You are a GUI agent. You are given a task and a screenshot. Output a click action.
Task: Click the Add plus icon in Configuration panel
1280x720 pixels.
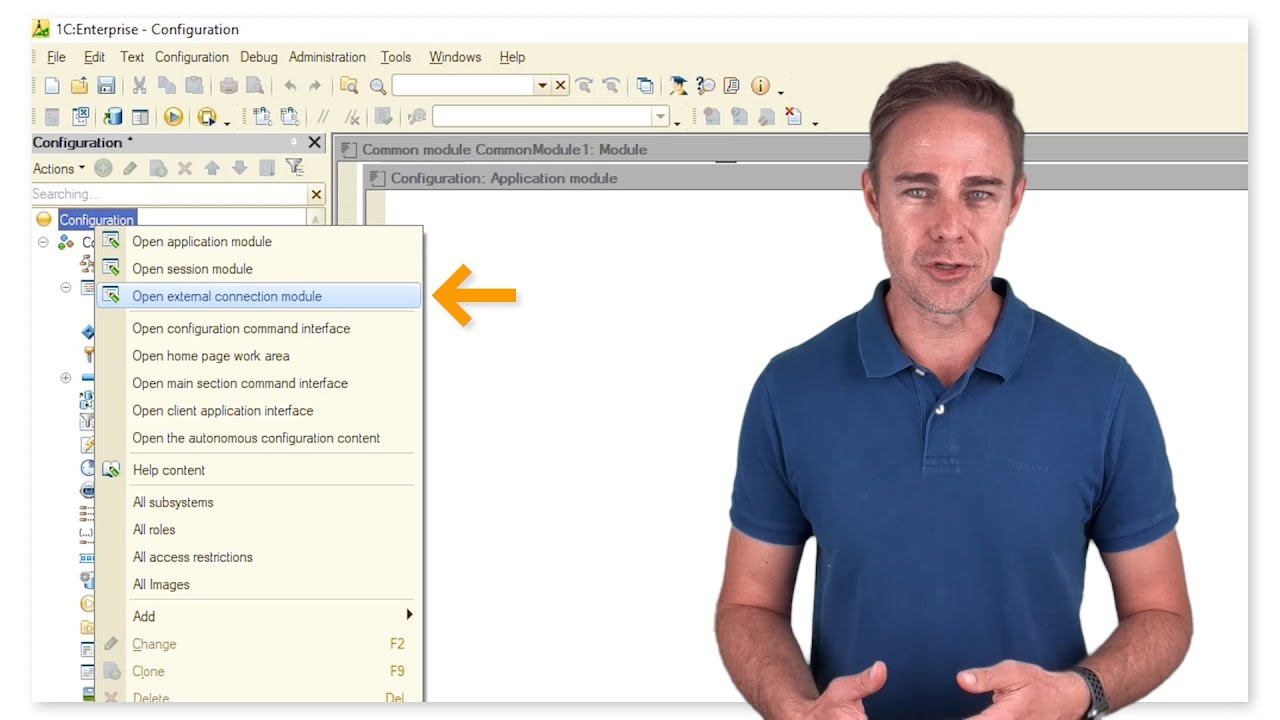(x=103, y=168)
